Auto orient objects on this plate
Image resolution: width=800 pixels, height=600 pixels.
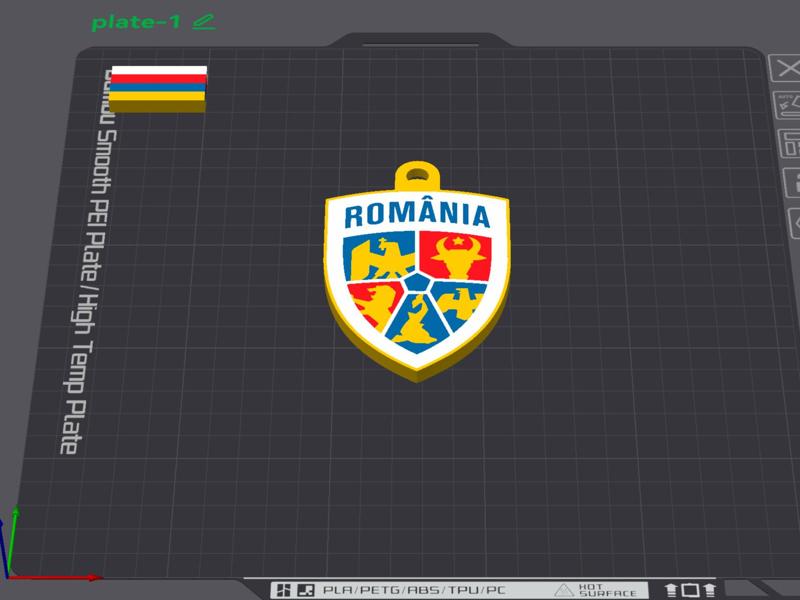coord(787,105)
